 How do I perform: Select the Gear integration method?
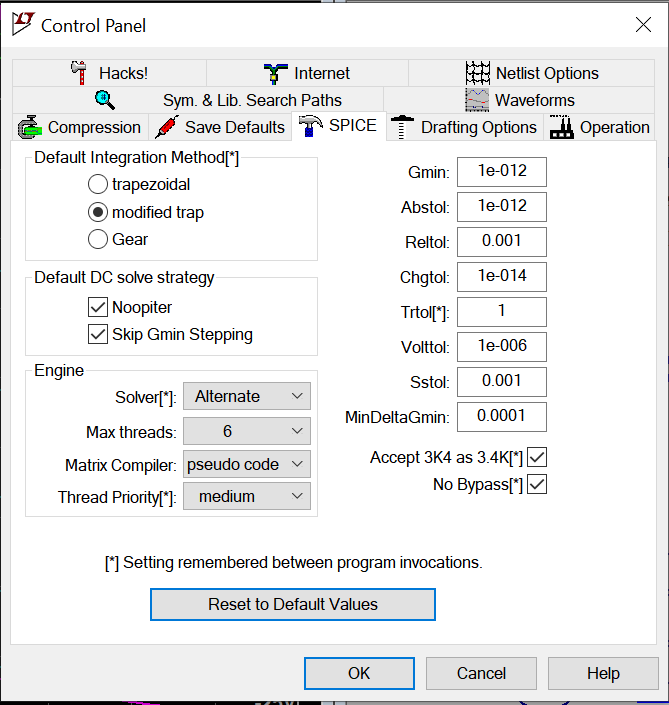tap(118, 239)
